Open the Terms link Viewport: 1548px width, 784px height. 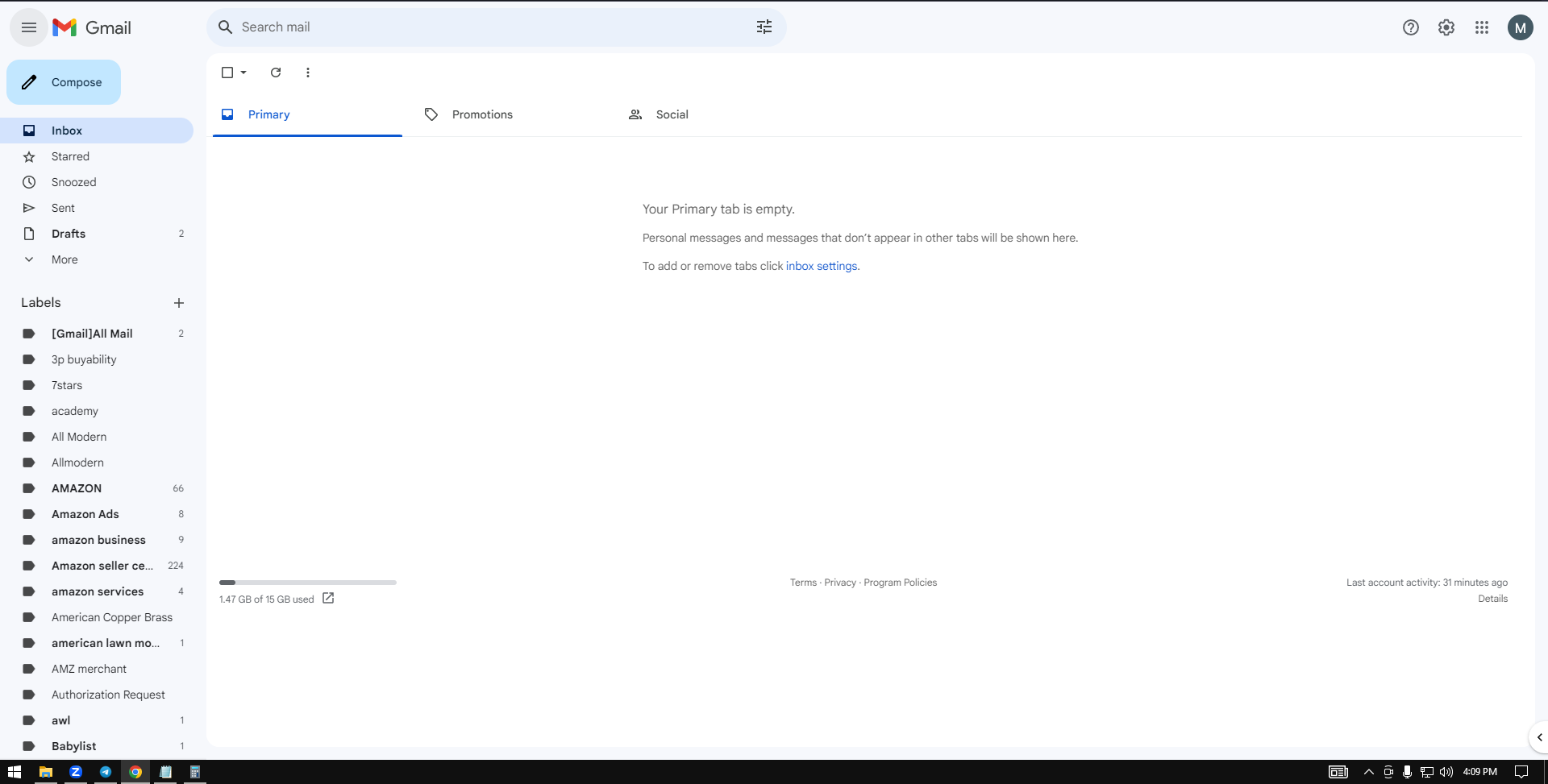[x=803, y=583]
